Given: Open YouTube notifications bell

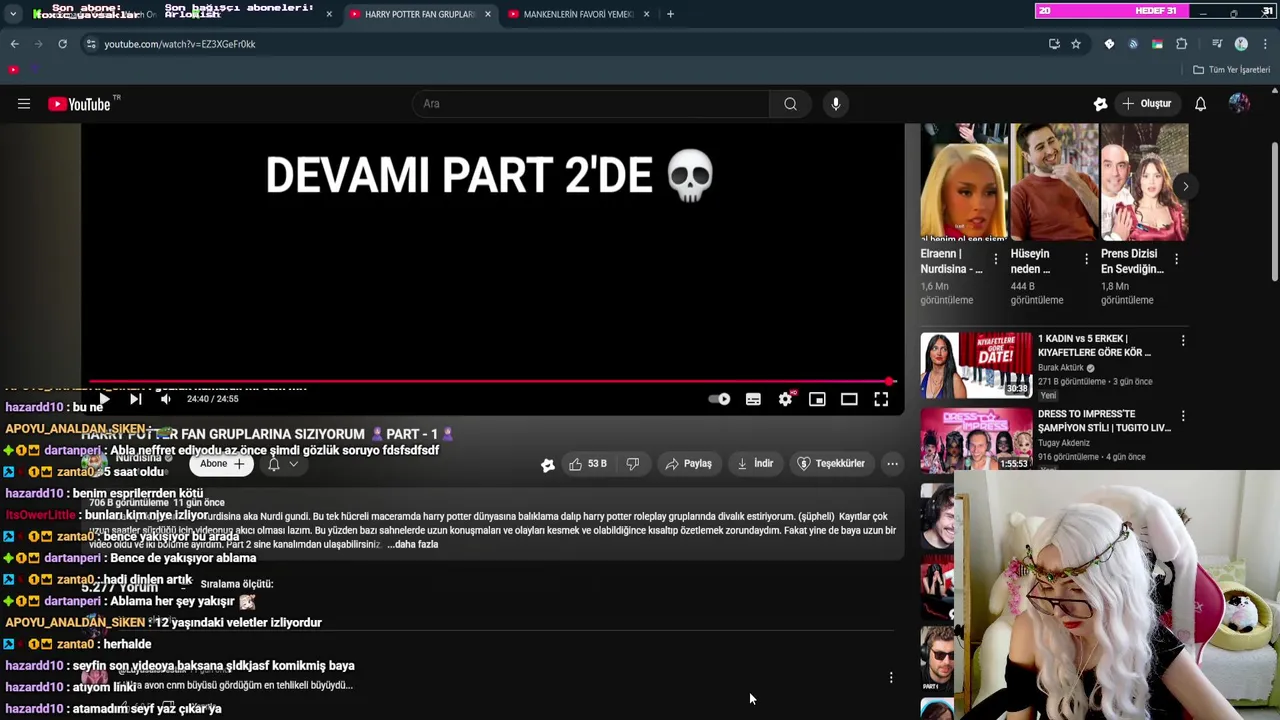Looking at the screenshot, I should click(x=1200, y=104).
